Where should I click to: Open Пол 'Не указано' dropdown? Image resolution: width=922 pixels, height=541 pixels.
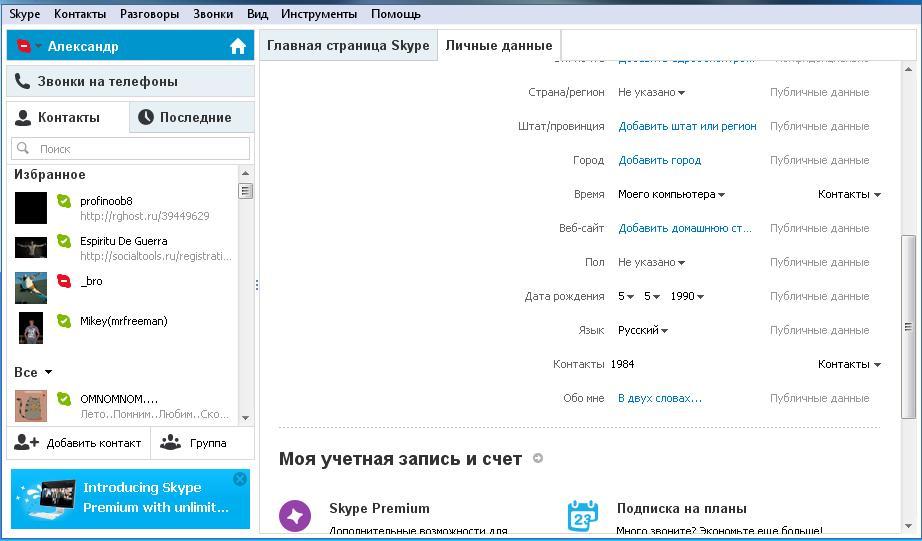point(651,262)
